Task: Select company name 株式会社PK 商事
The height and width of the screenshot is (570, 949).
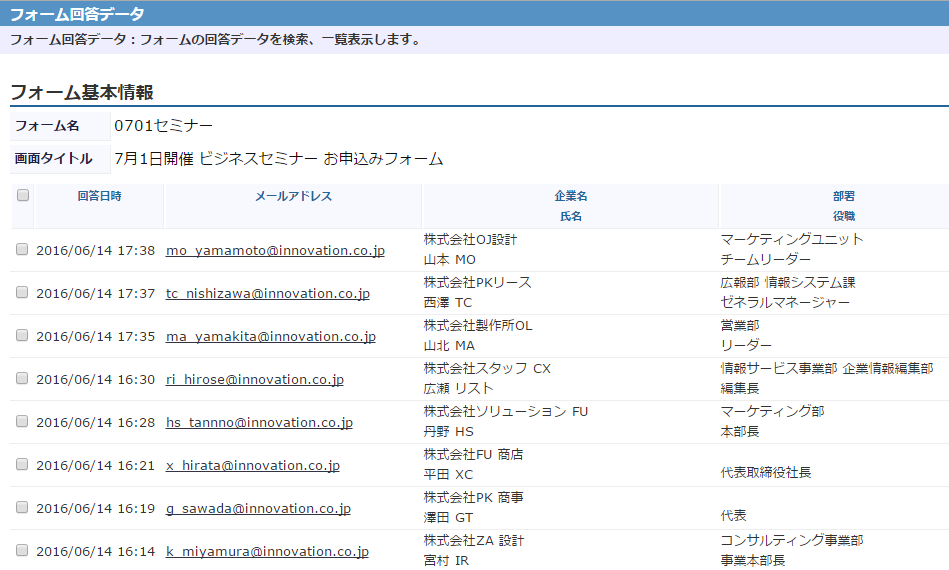Action: [x=473, y=497]
